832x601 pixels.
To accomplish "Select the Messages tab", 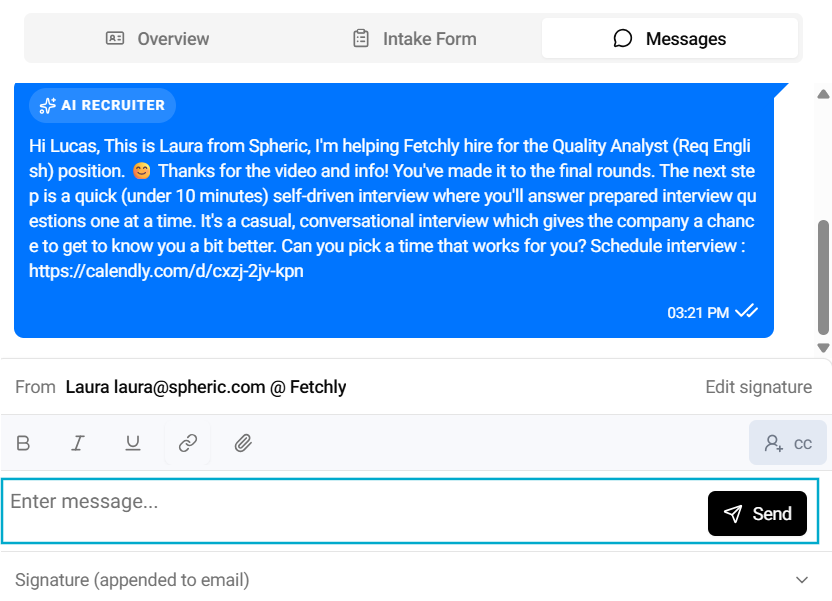I will pyautogui.click(x=670, y=39).
